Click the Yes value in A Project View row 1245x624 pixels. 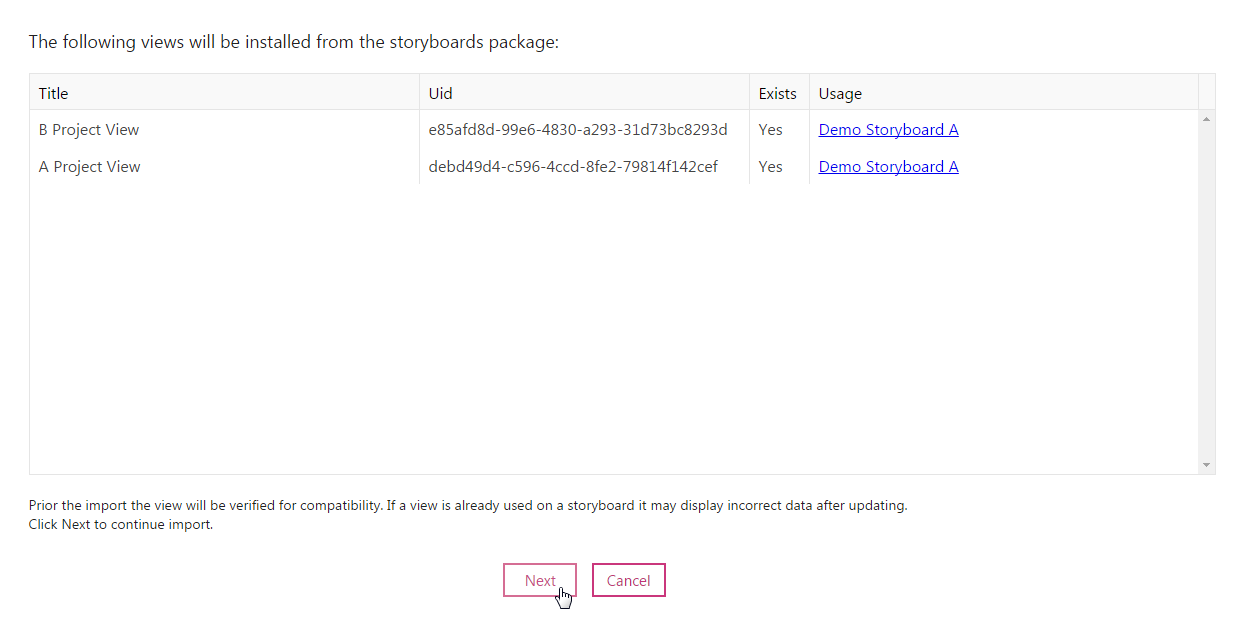click(770, 167)
